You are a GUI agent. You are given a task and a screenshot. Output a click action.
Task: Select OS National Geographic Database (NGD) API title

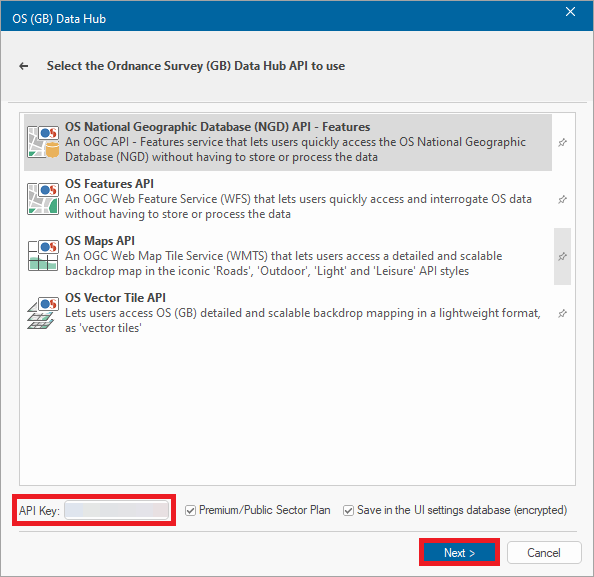coord(217,127)
